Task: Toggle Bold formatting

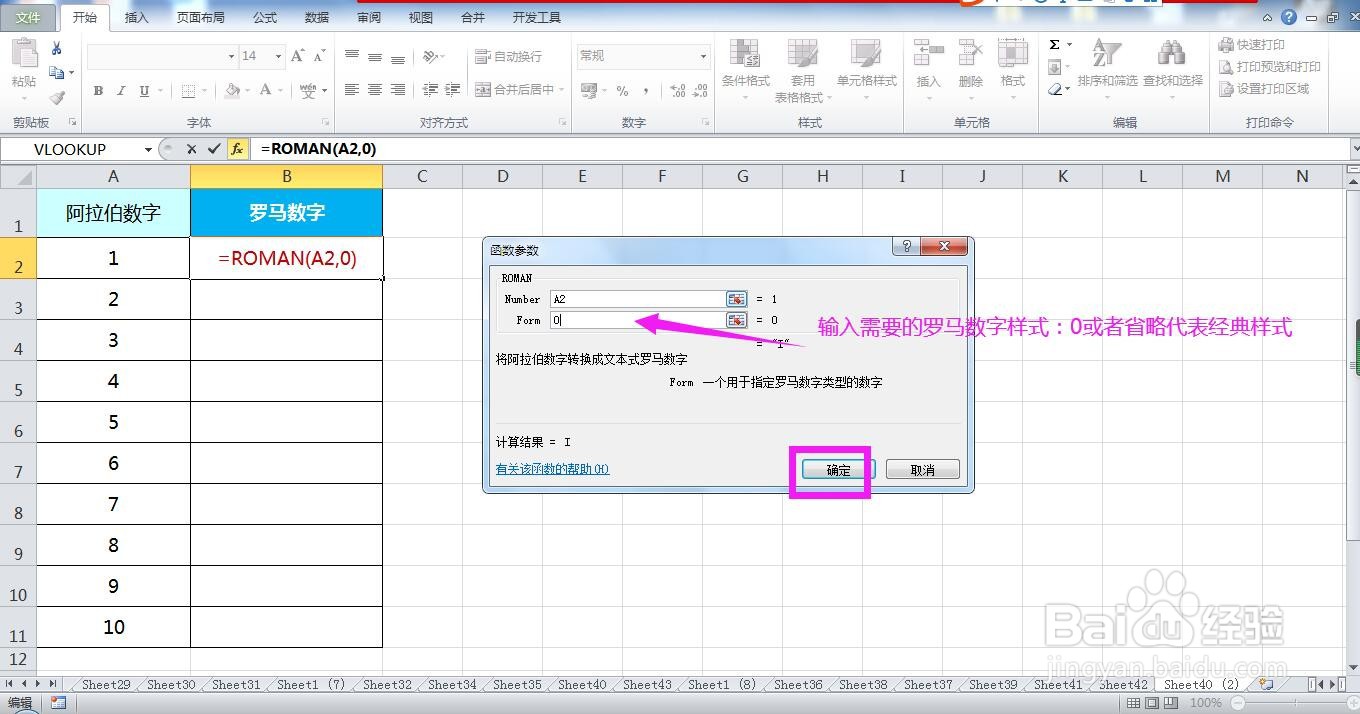Action: [98, 91]
